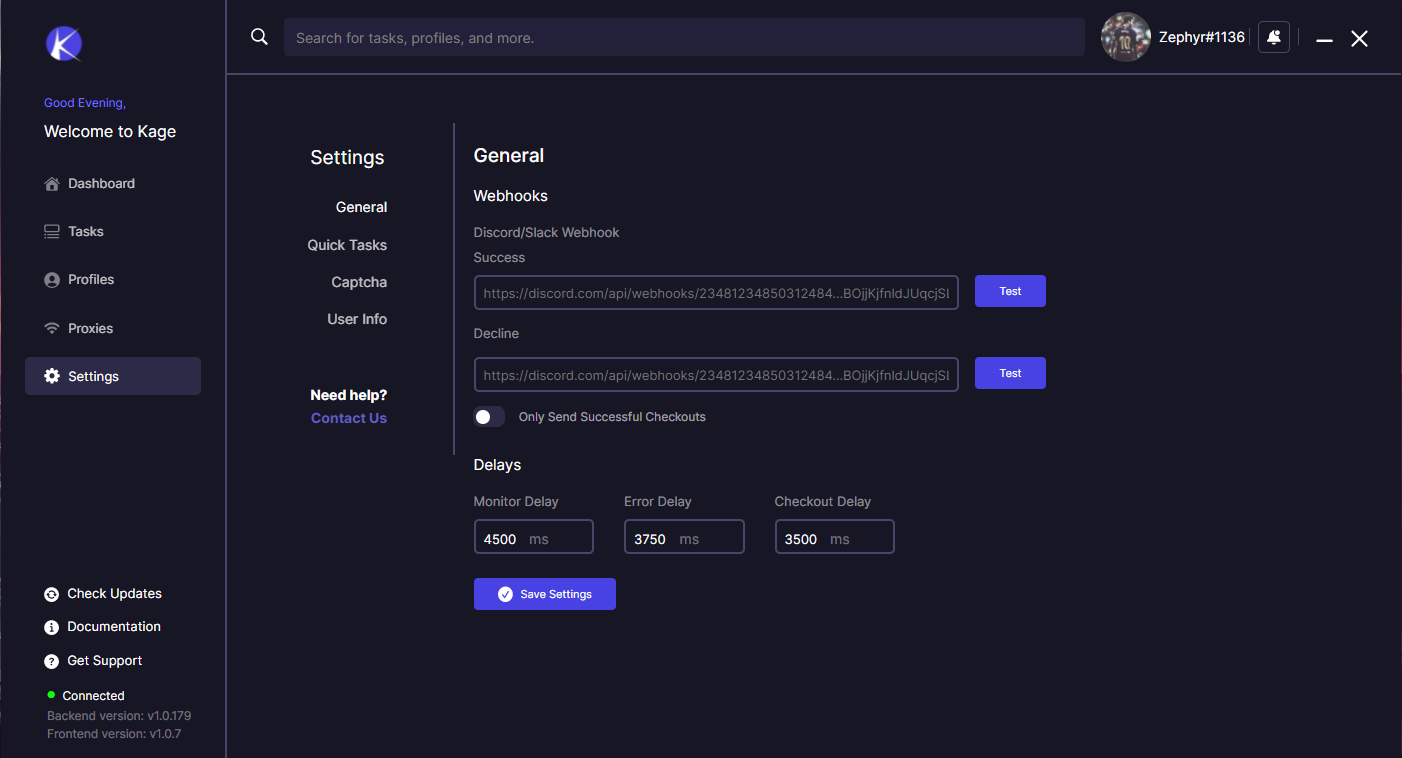Click the Kage logo icon
1402x758 pixels.
(63, 43)
